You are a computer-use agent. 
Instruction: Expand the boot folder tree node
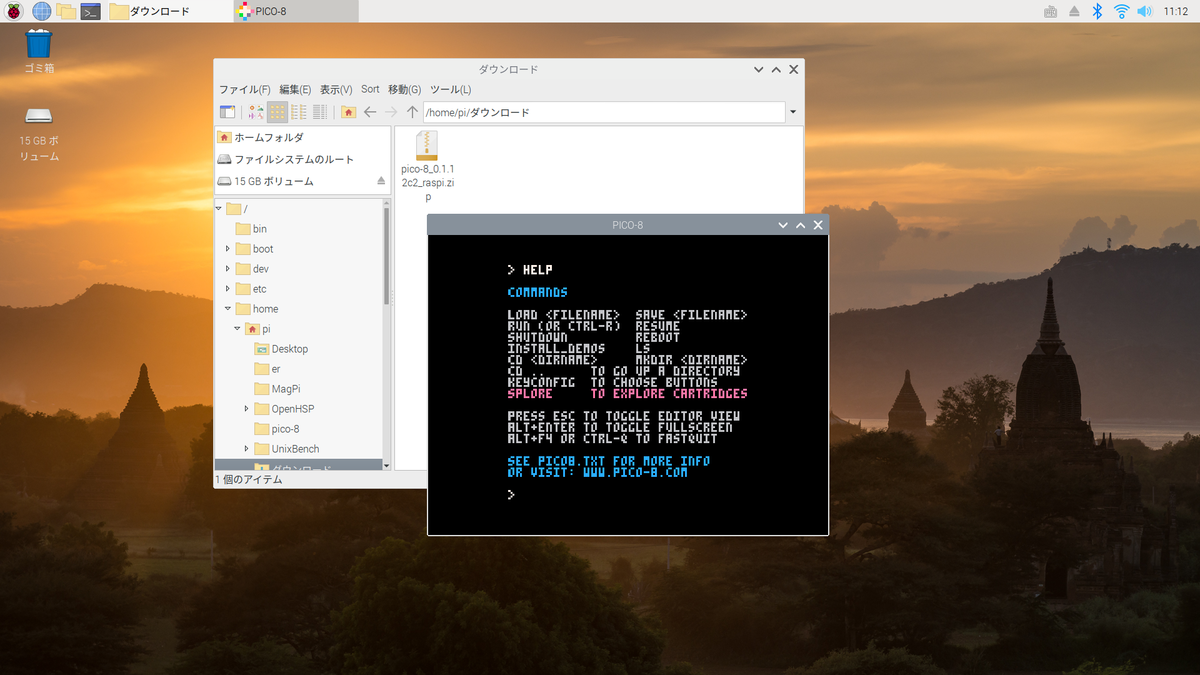[x=228, y=249]
